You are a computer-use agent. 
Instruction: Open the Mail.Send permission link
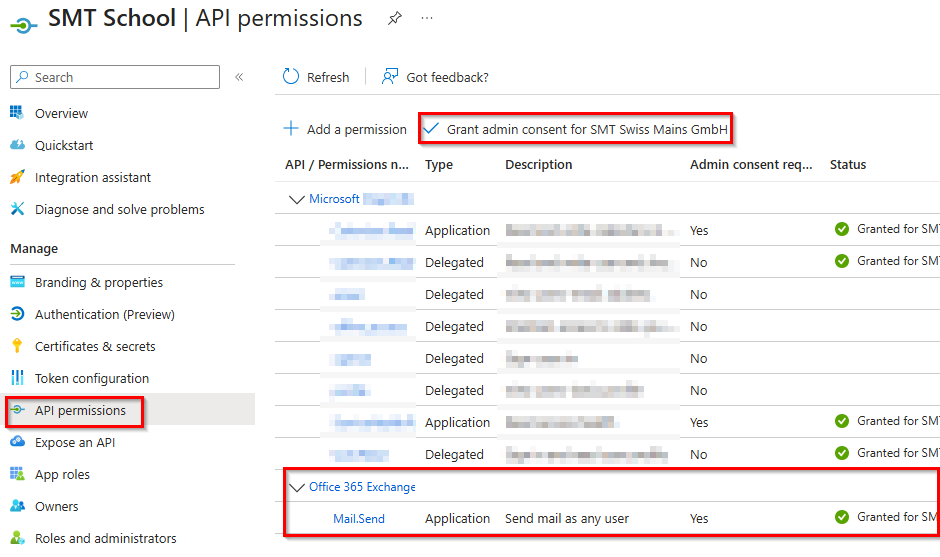[358, 518]
